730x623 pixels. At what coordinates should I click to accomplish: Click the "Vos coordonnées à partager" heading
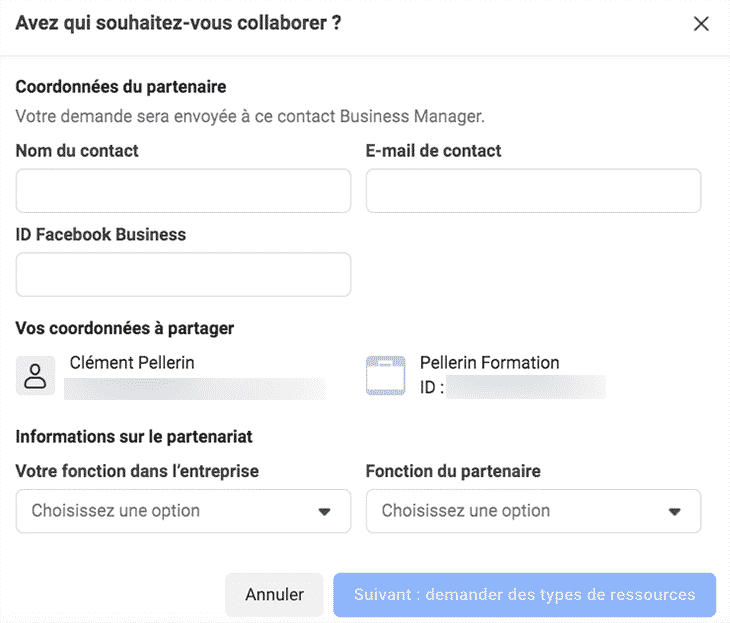[125, 328]
